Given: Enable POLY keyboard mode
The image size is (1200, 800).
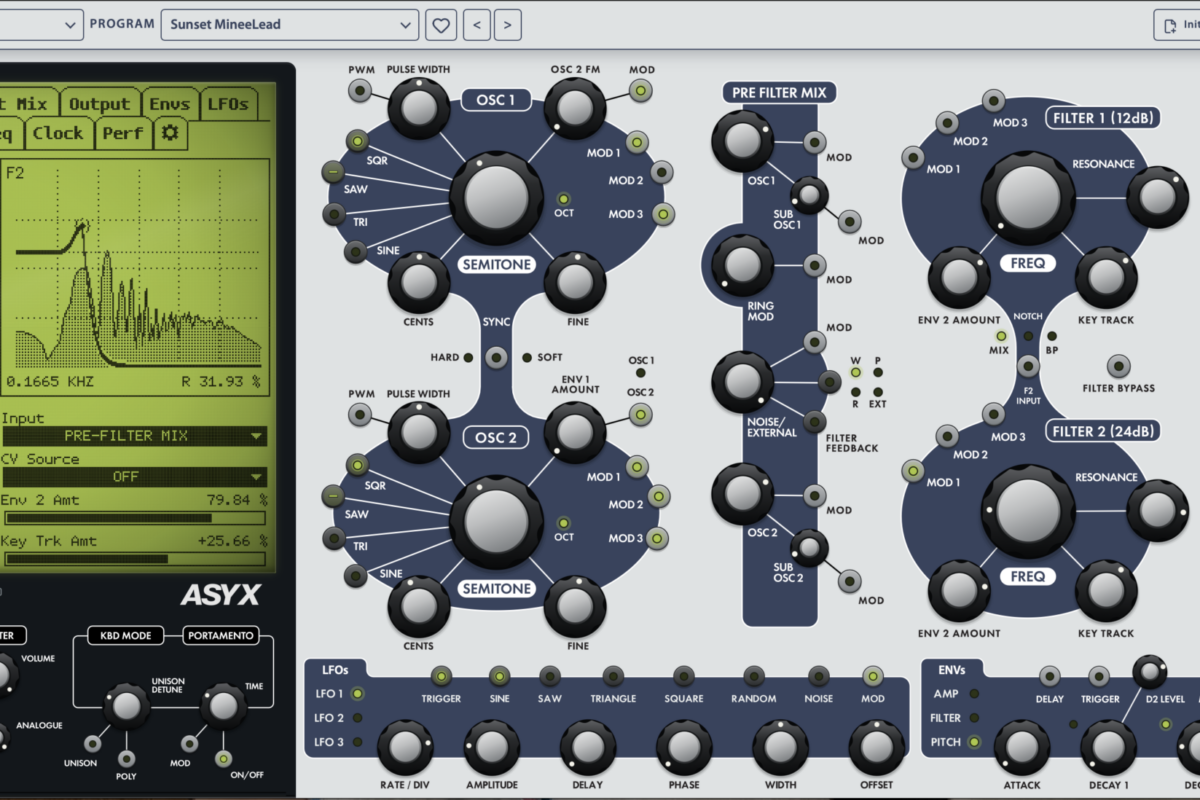Looking at the screenshot, I should (126, 759).
